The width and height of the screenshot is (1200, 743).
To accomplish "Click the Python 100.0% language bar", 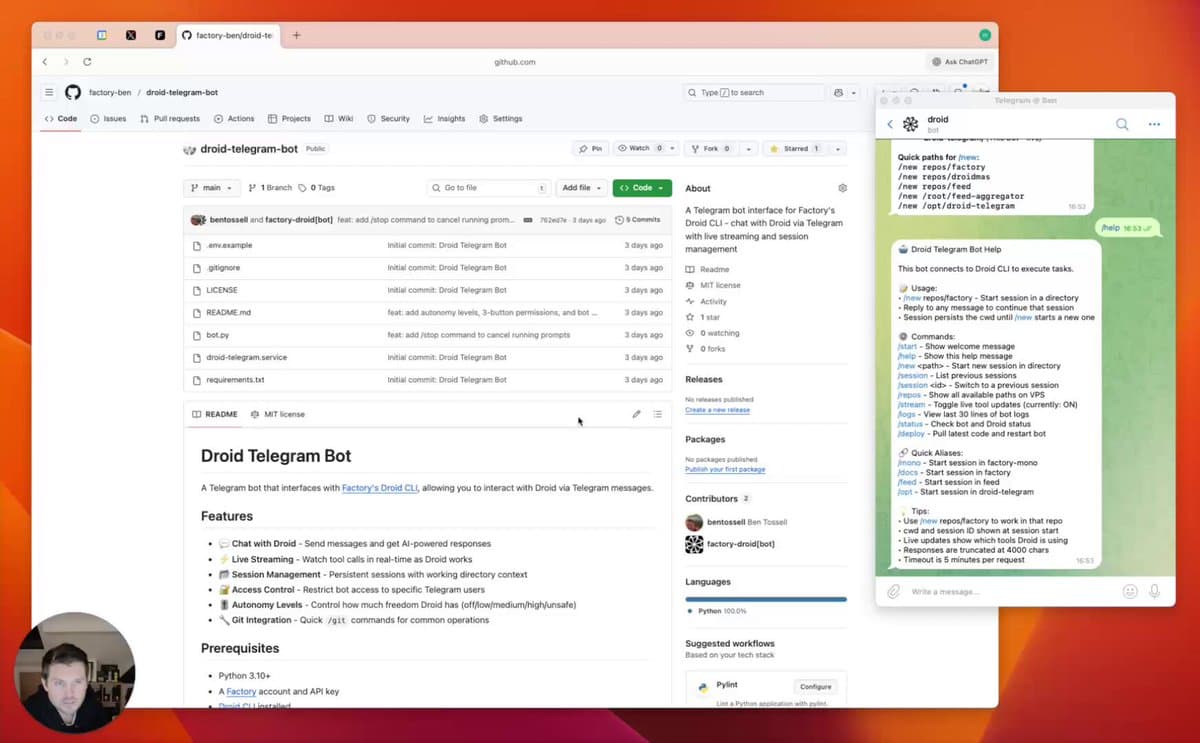I will tap(765, 598).
